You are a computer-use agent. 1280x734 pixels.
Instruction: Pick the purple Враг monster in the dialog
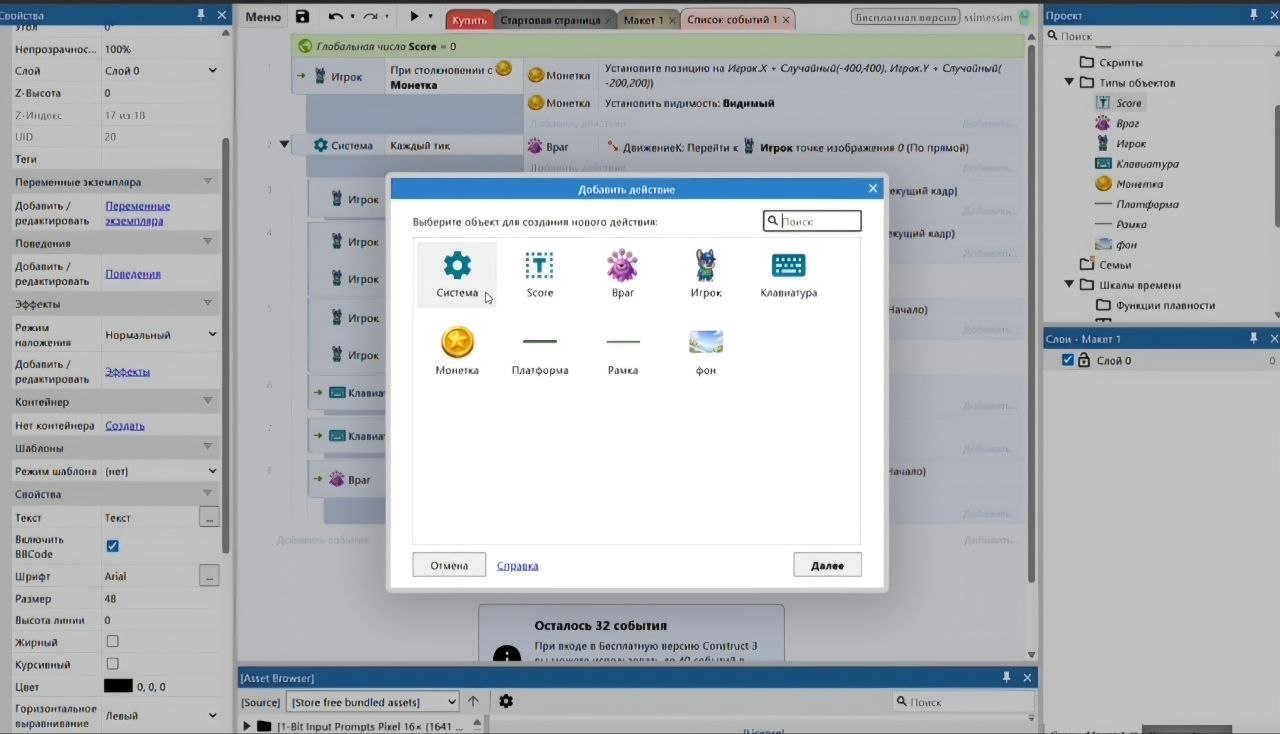click(x=622, y=274)
